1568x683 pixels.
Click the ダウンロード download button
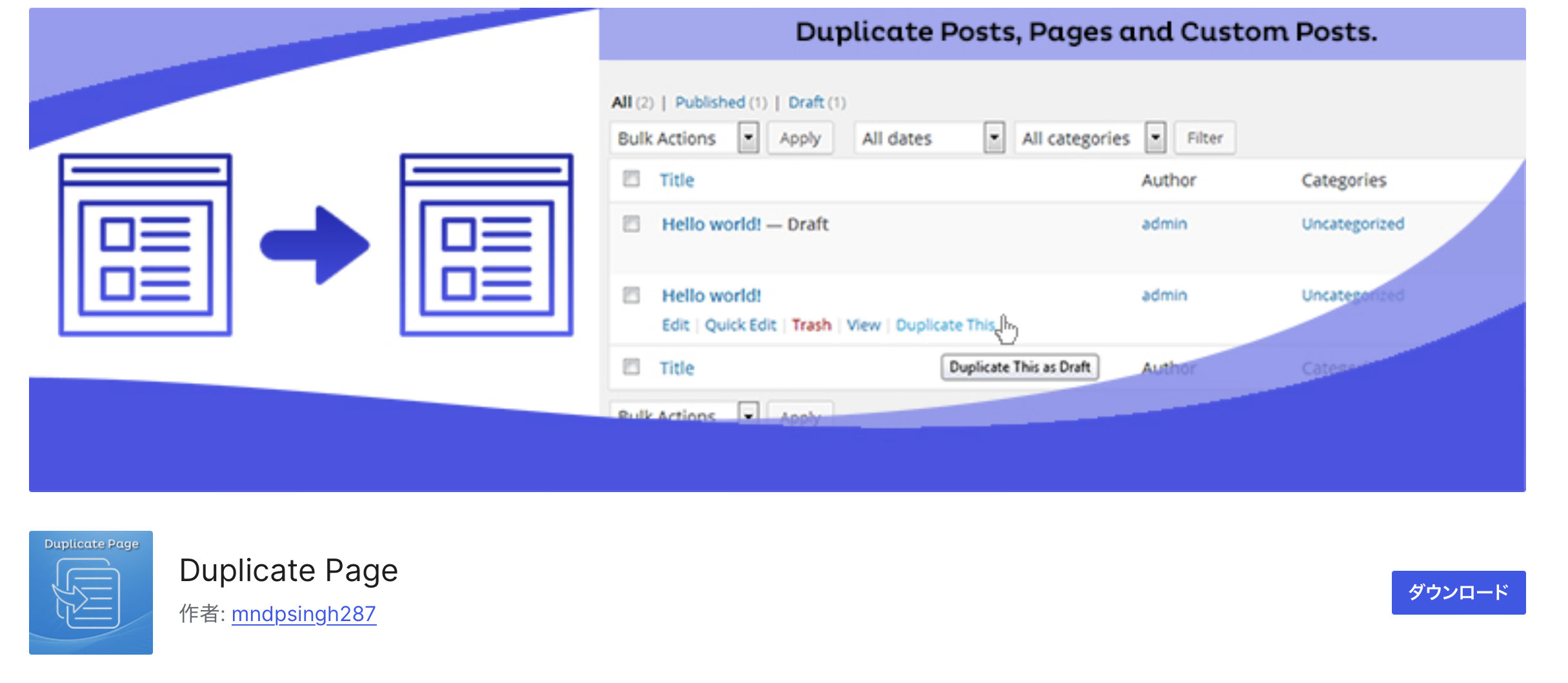pos(1458,592)
